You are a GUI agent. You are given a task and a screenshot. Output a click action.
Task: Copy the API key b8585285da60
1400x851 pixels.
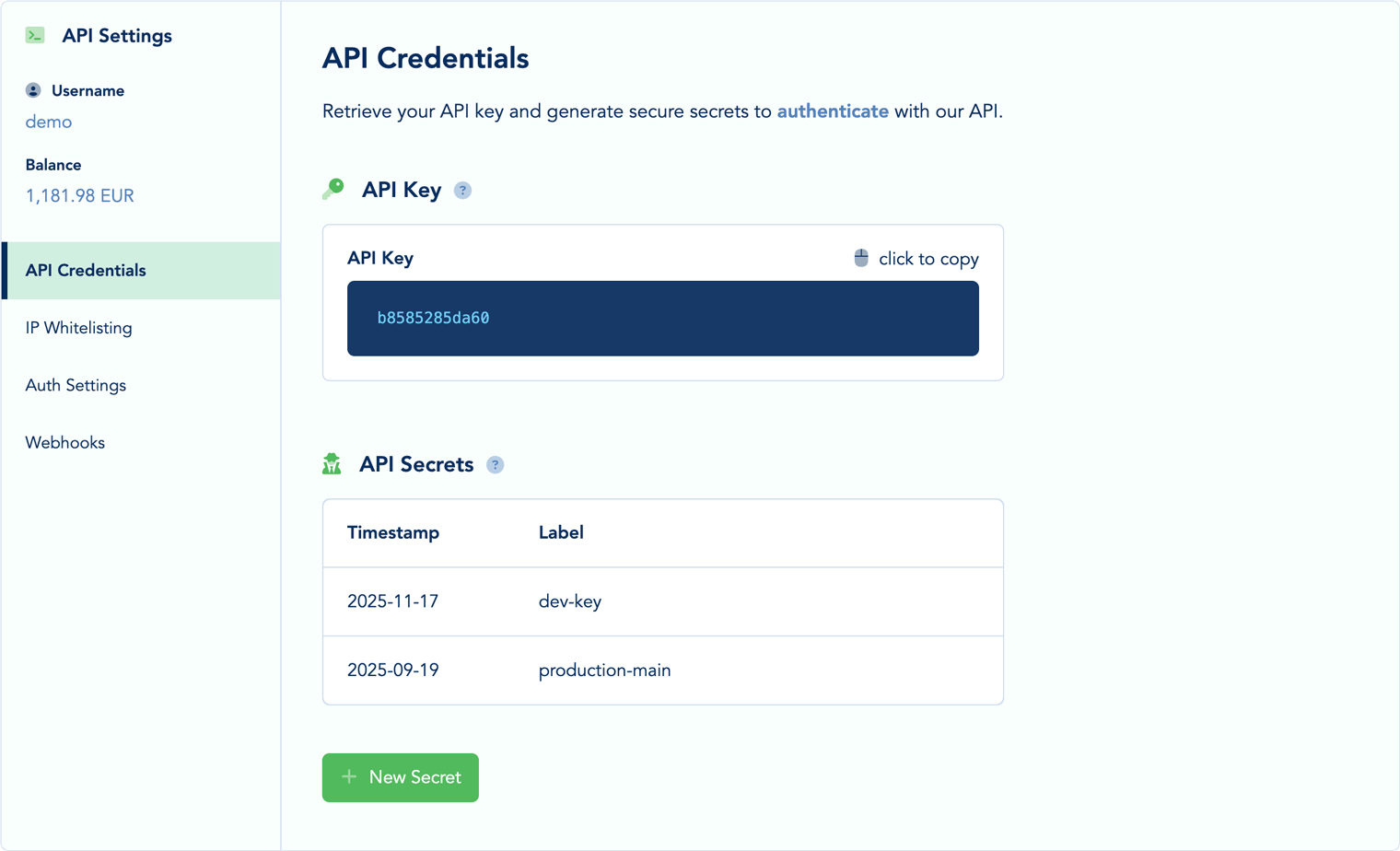coord(662,318)
